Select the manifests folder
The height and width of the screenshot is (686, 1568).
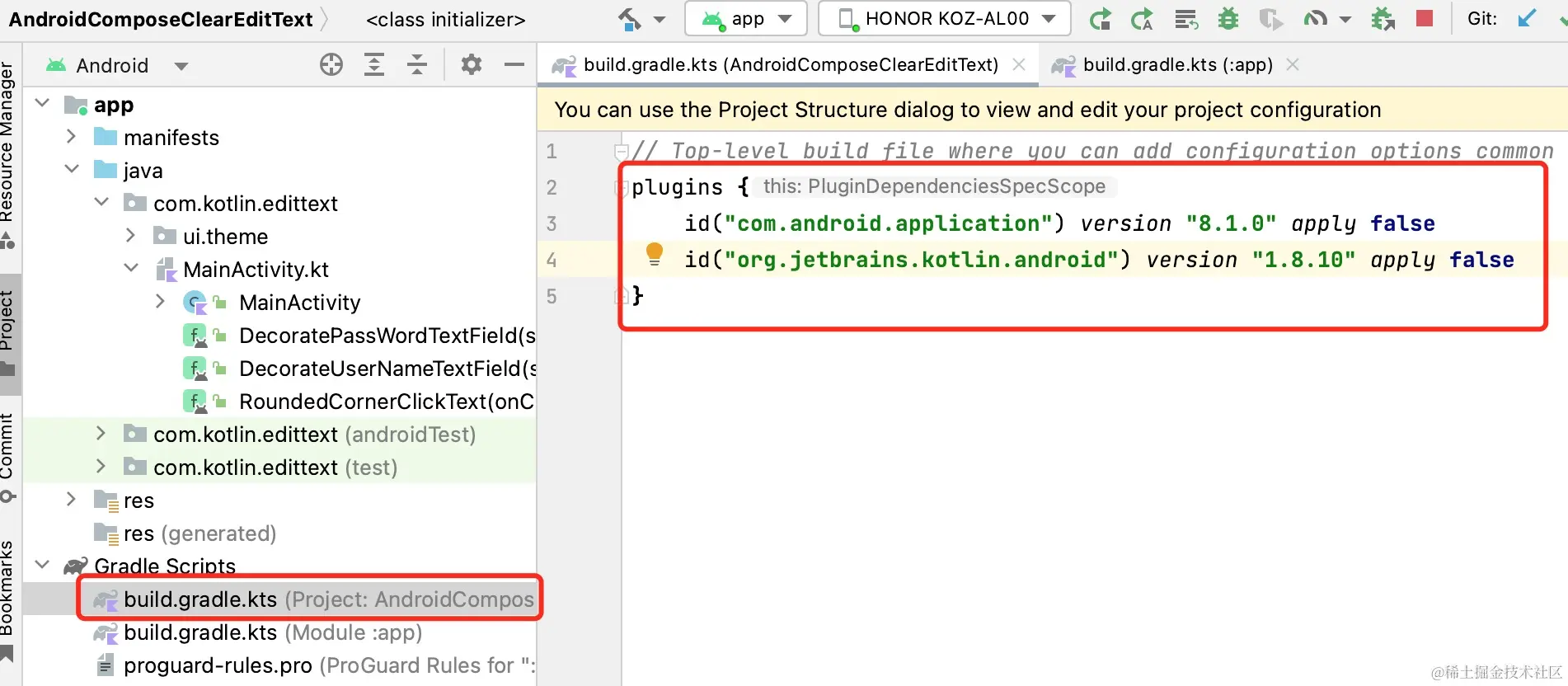click(x=171, y=138)
